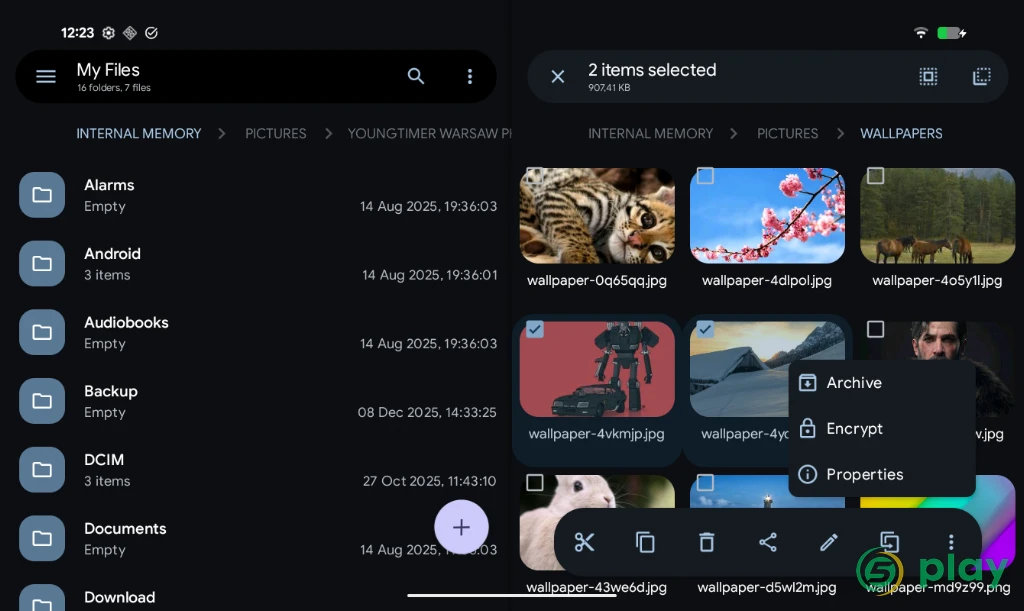Rename with the pencil icon

coord(829,542)
